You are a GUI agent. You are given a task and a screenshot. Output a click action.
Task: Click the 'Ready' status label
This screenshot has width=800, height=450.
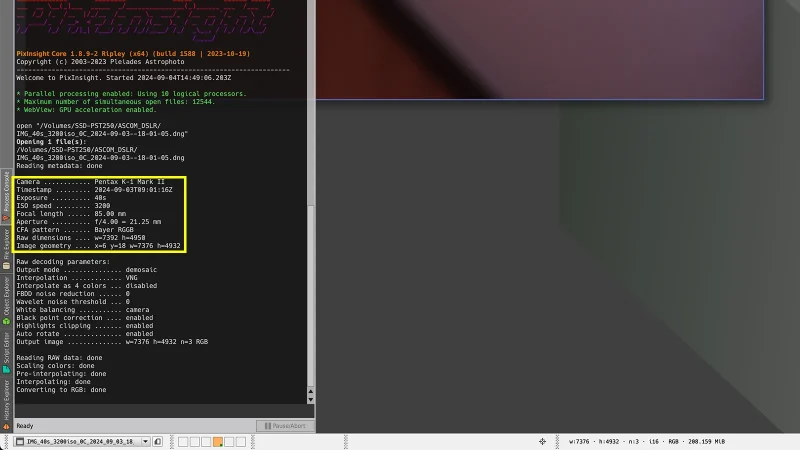pyautogui.click(x=24, y=426)
